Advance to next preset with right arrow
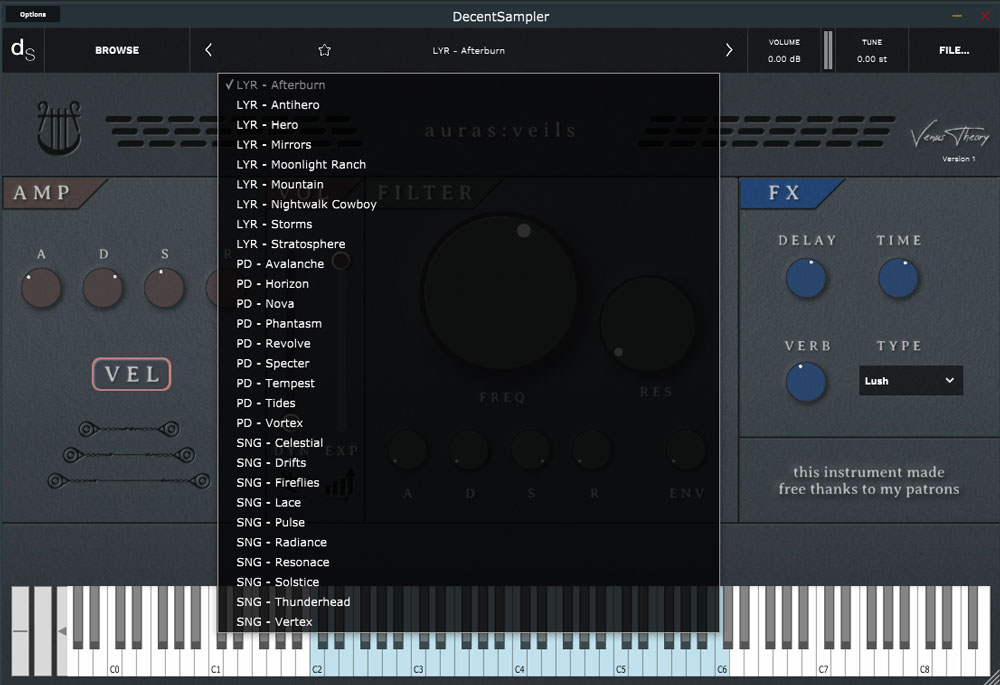The image size is (1000, 685). tap(729, 50)
